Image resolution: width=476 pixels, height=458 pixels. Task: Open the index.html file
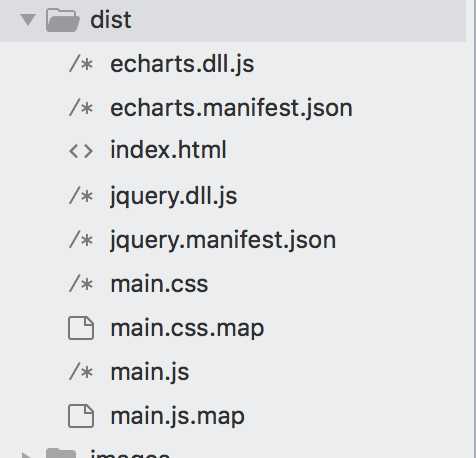[x=168, y=150]
